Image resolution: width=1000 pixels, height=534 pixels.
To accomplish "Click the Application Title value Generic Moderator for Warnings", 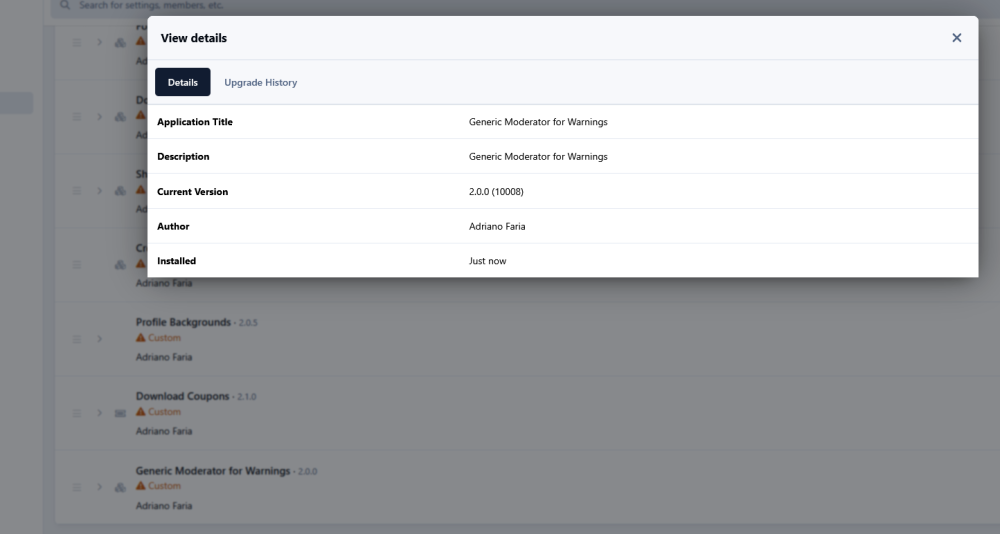I will (x=538, y=122).
